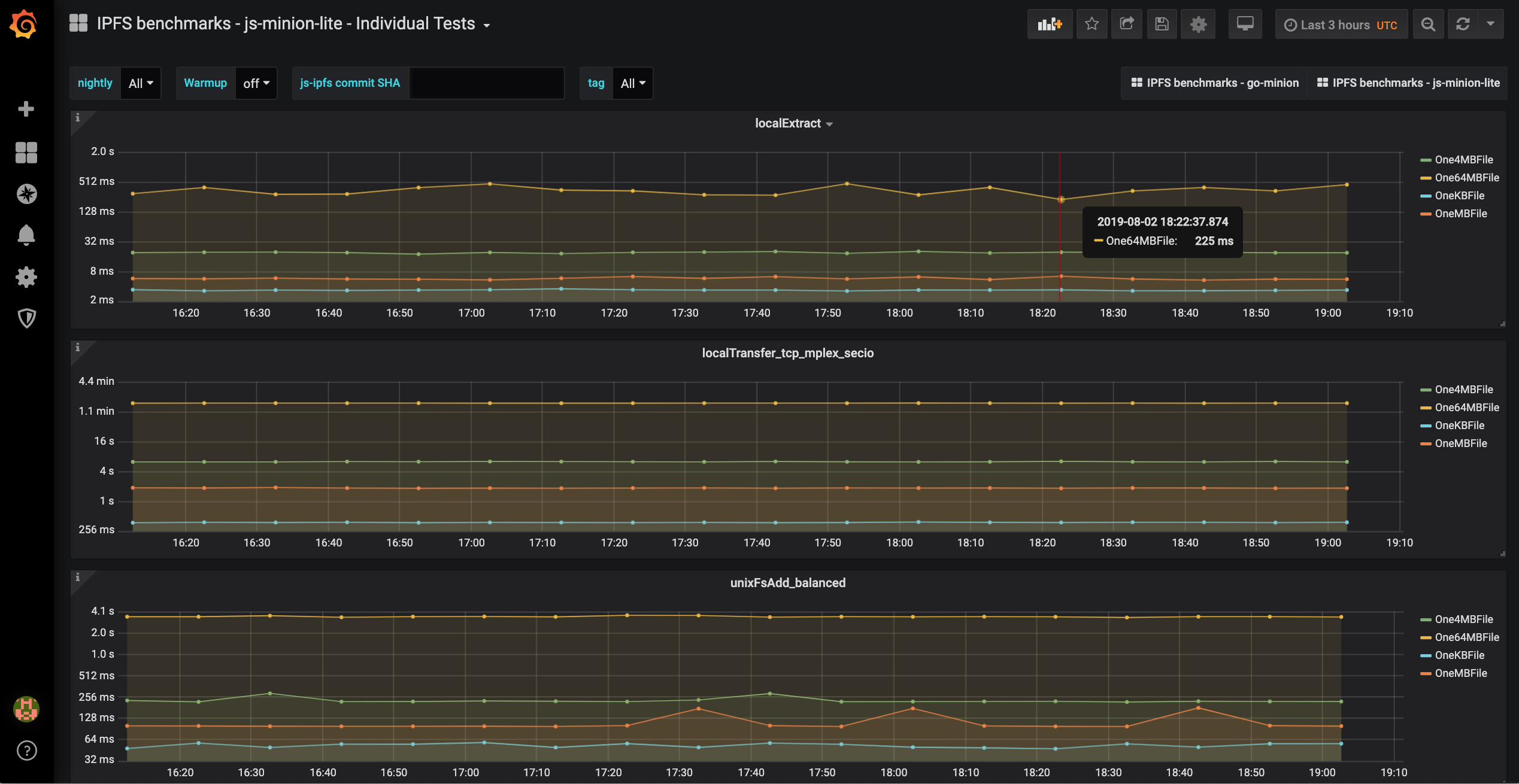Open the tag variable dropdown

633,83
